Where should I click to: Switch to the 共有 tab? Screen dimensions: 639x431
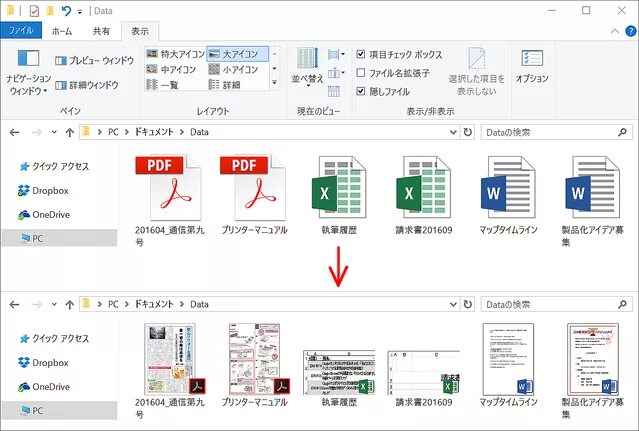[101, 31]
